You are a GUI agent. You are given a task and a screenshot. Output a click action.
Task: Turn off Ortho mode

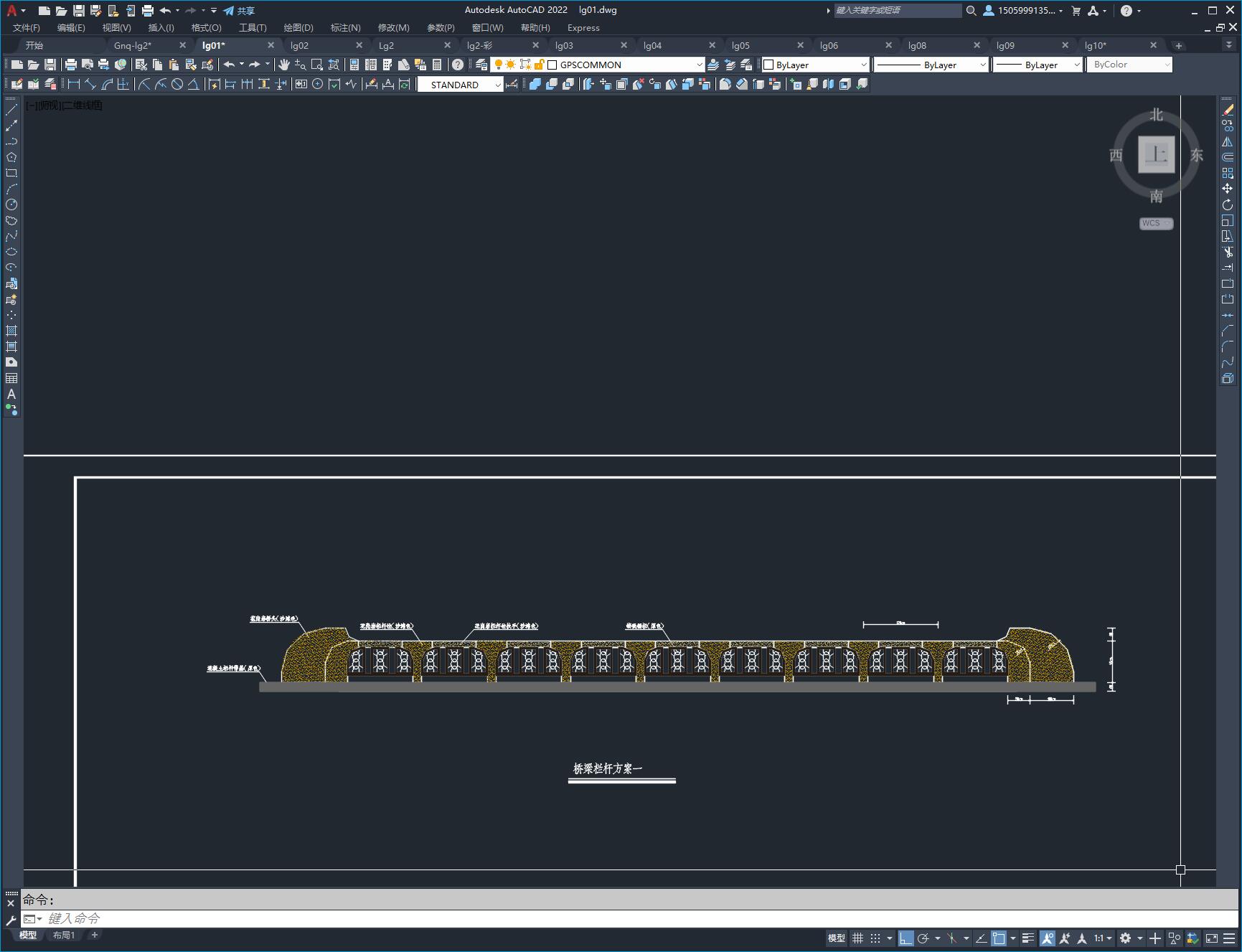point(905,938)
